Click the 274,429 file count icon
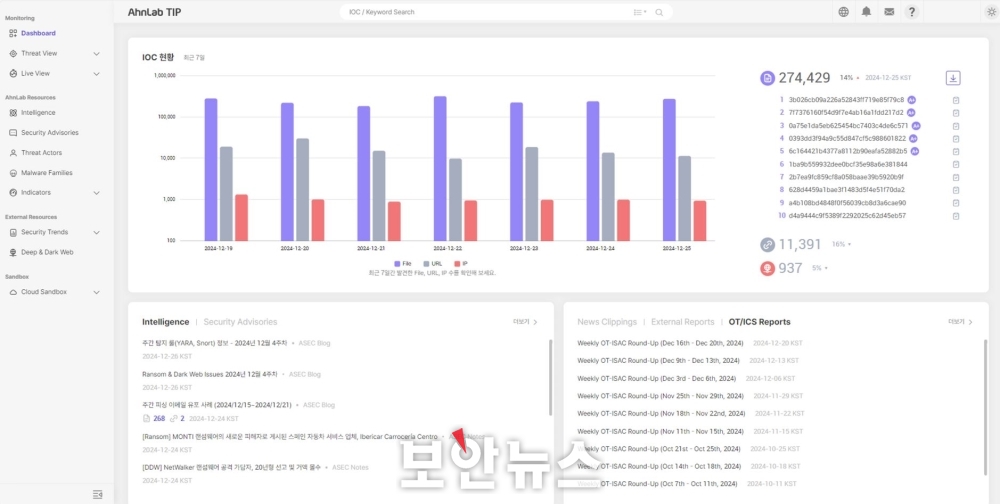This screenshot has width=1000, height=504. point(767,78)
